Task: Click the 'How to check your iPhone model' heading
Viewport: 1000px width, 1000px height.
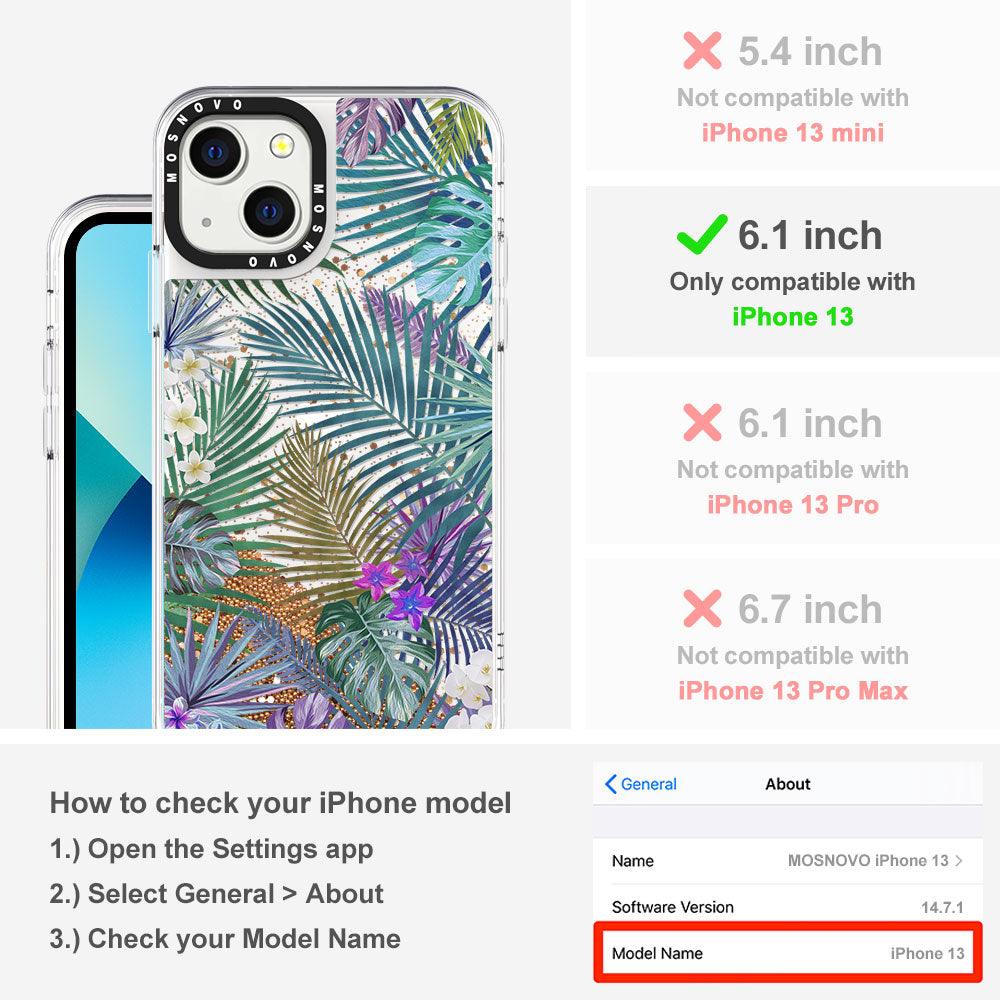Action: point(281,803)
